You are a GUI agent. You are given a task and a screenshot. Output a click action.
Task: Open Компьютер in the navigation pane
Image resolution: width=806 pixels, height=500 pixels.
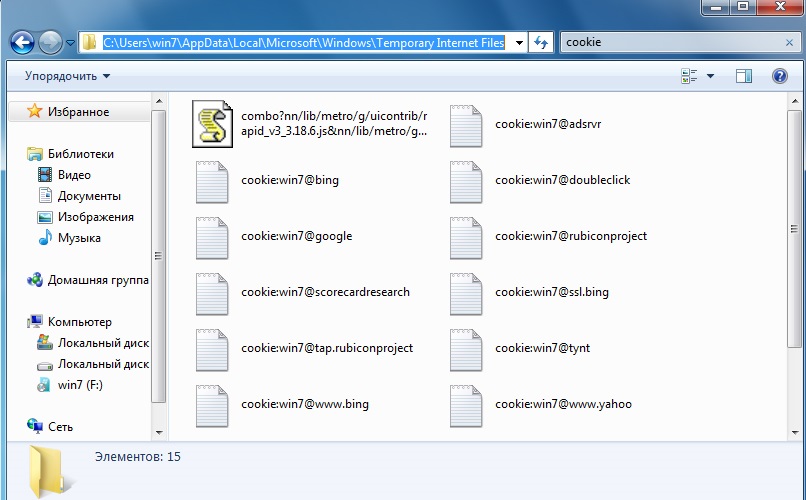[x=79, y=322]
